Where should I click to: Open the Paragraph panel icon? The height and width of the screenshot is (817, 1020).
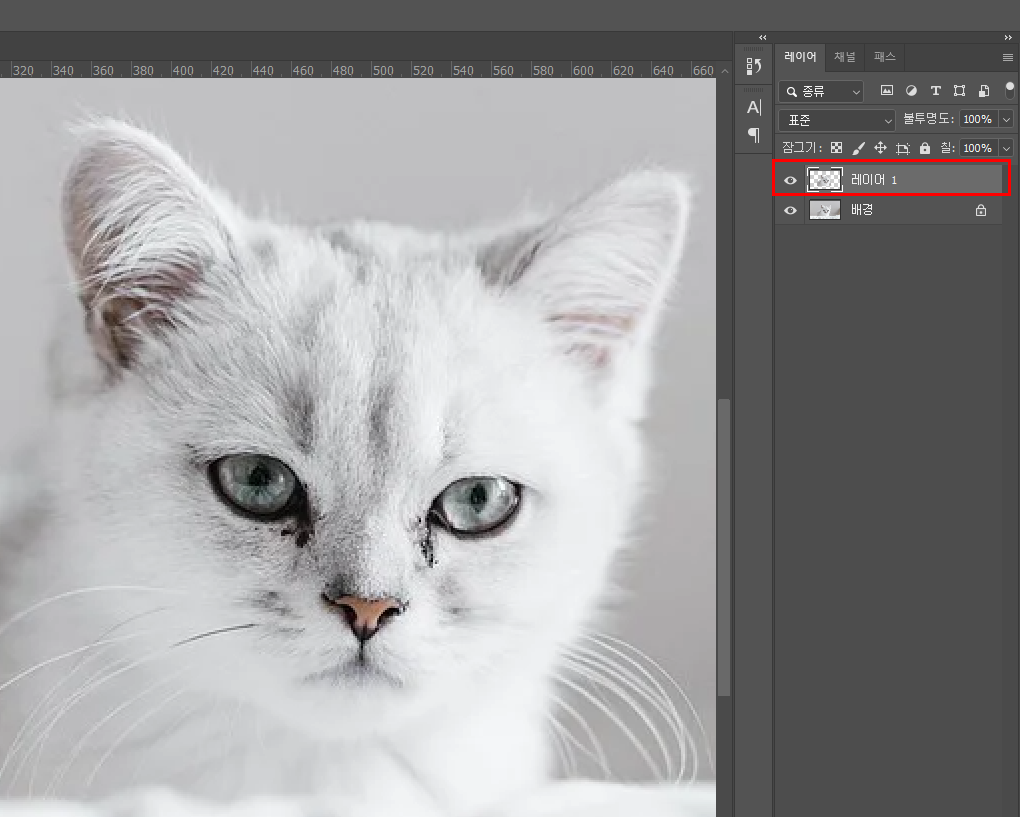754,135
